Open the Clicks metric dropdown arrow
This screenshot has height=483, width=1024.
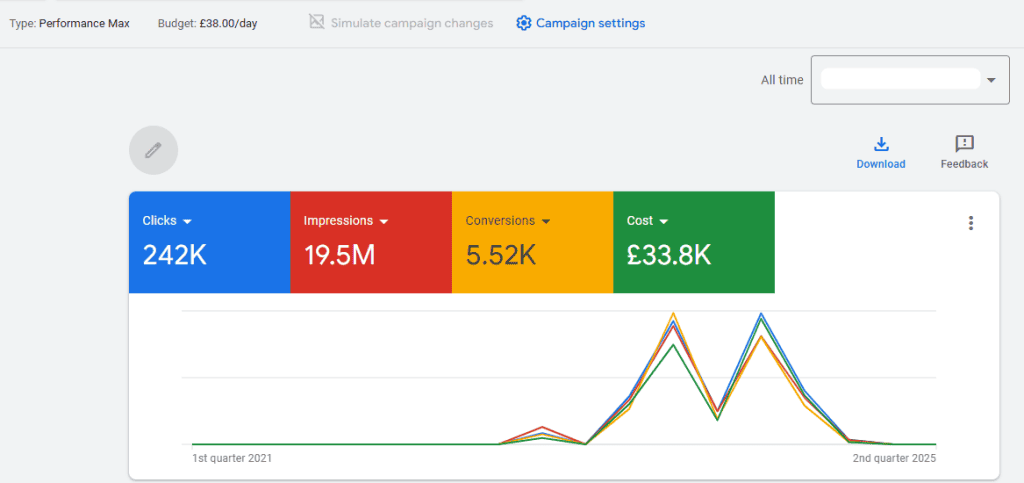[187, 221]
